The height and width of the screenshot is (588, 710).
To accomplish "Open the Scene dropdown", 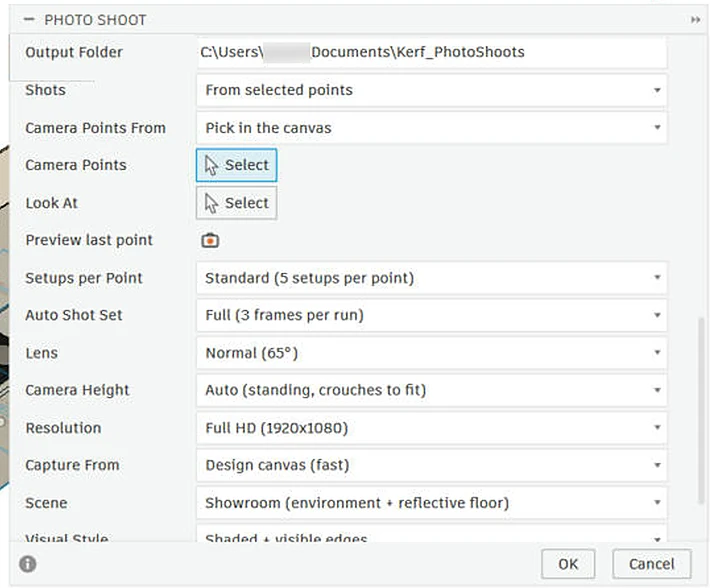I will tap(432, 502).
